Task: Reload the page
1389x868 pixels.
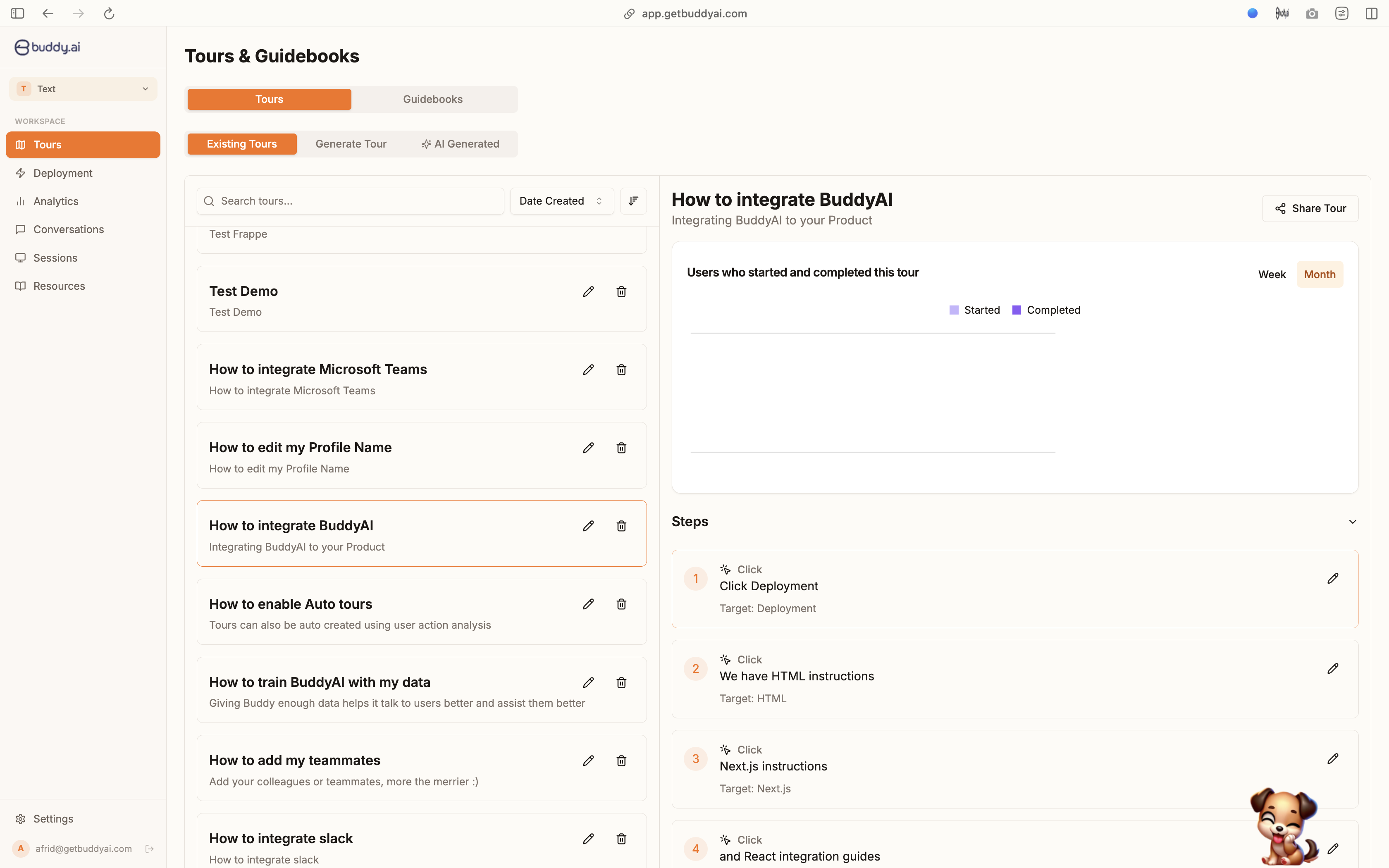Action: pyautogui.click(x=109, y=14)
